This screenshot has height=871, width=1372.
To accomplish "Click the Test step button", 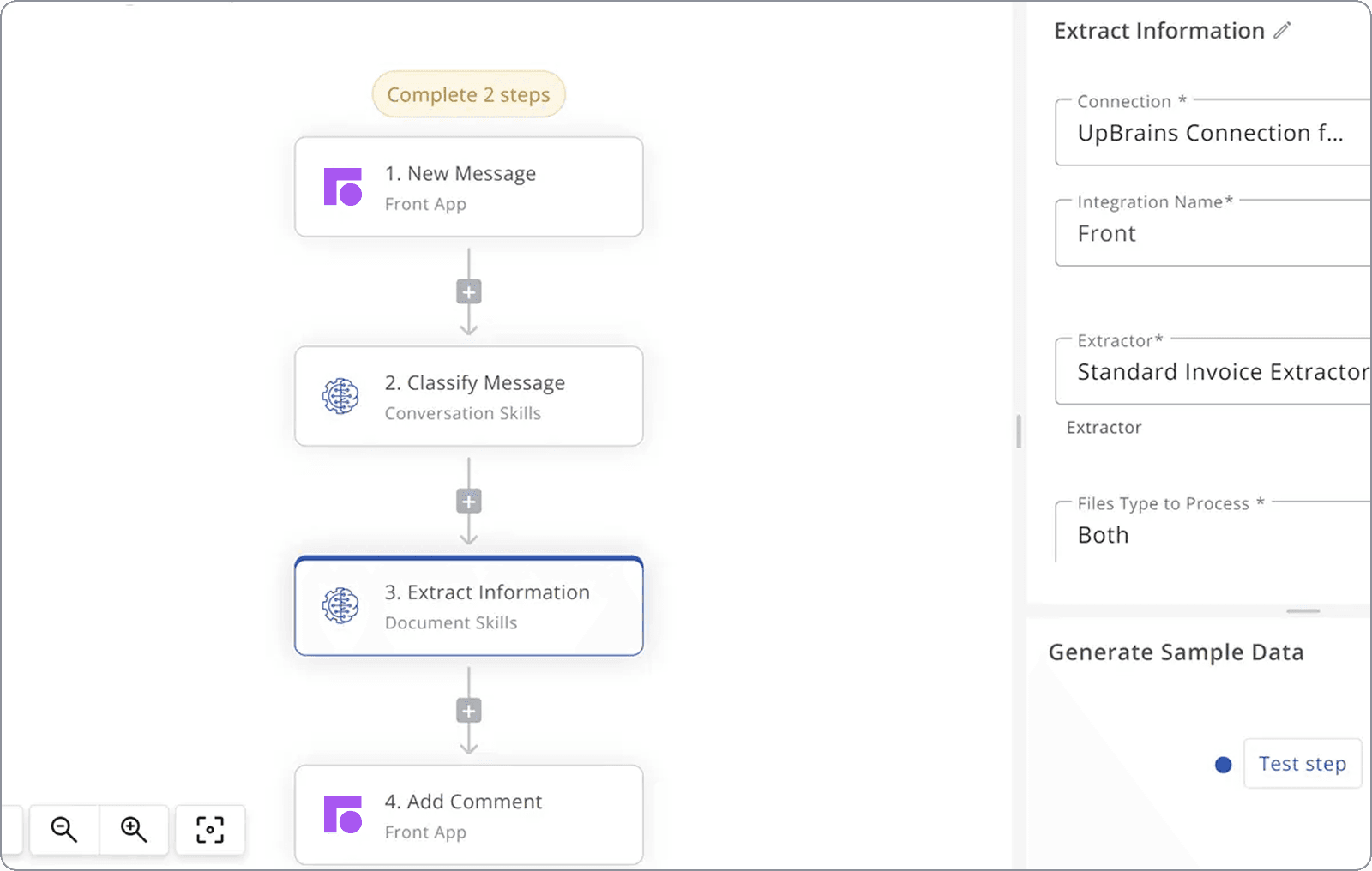I will tap(1303, 763).
